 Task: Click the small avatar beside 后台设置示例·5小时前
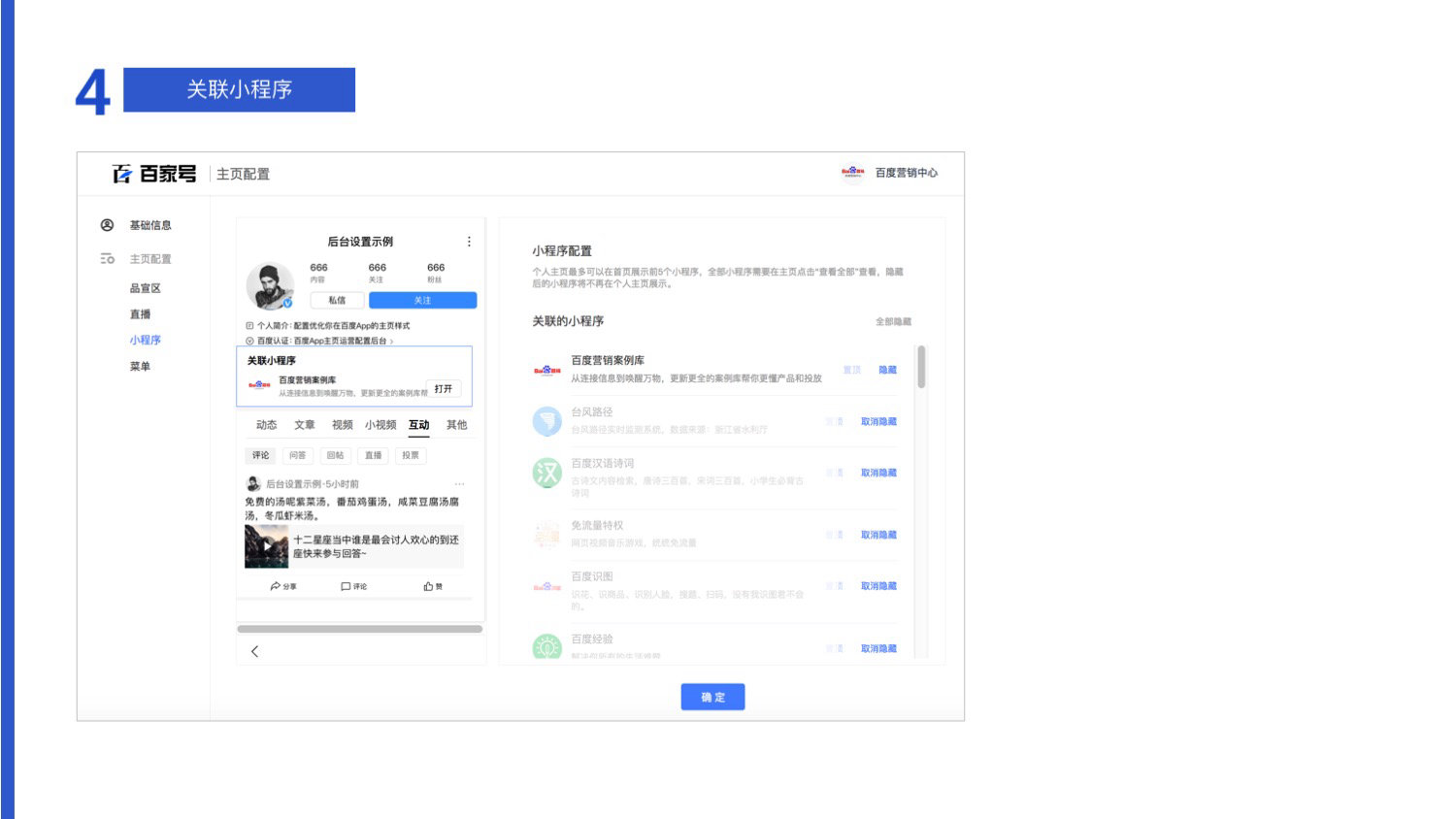pyautogui.click(x=254, y=483)
